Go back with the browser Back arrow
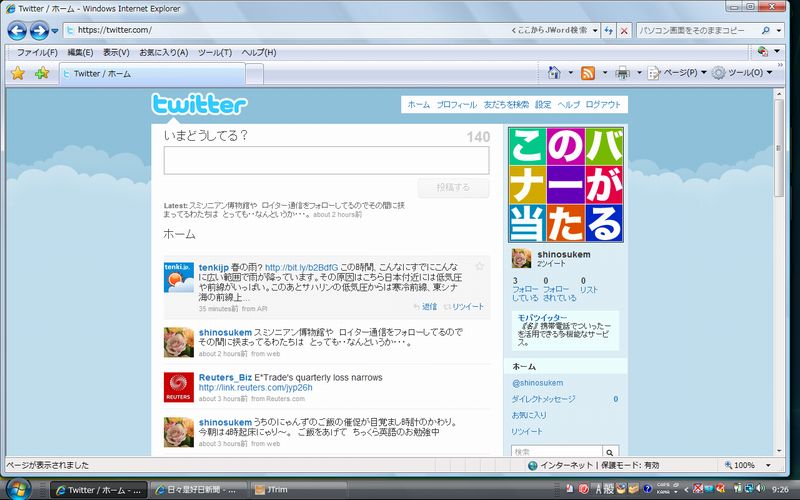 point(17,31)
